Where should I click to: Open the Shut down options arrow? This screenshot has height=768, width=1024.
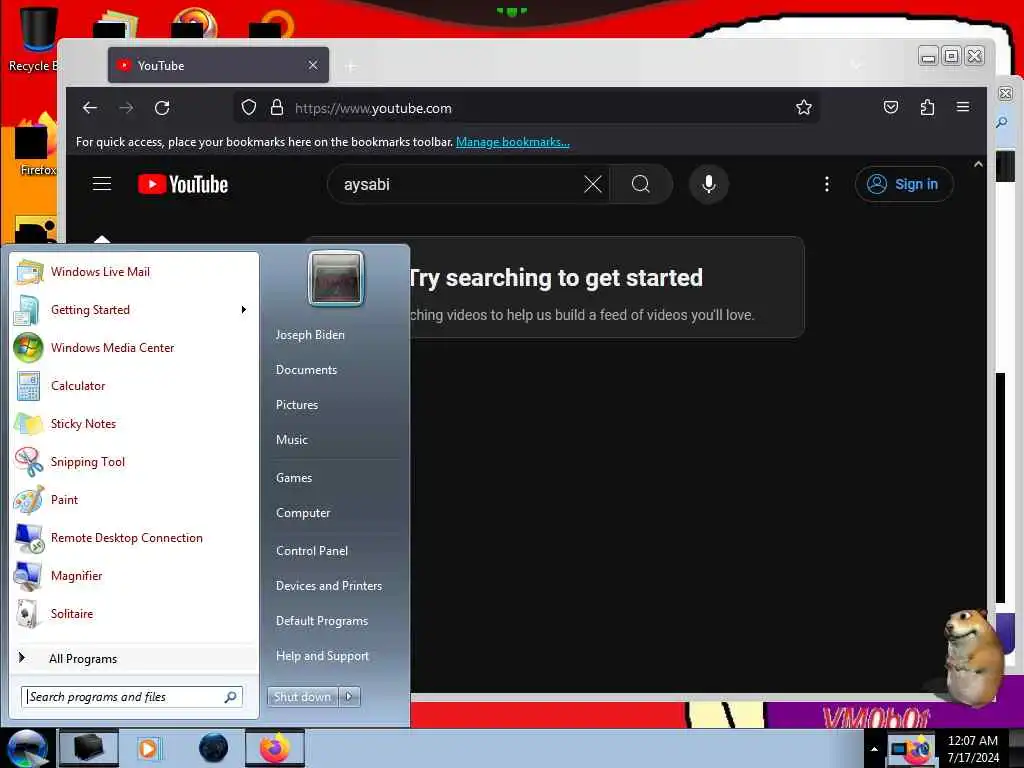(349, 697)
